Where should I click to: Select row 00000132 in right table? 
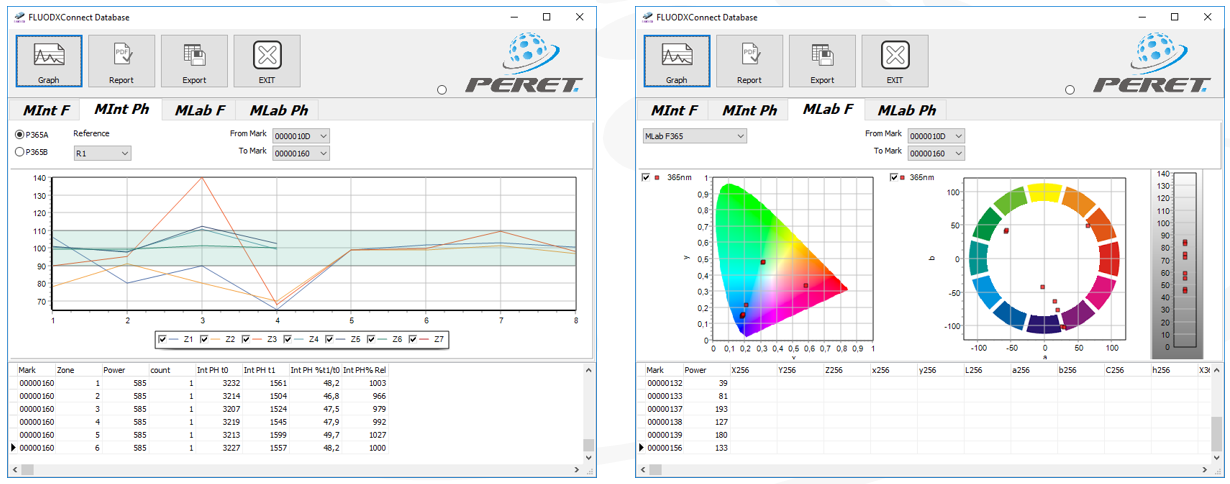(x=923, y=383)
